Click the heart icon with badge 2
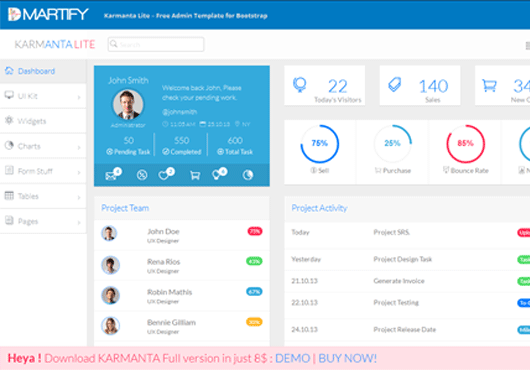530x370 pixels. [x=166, y=174]
